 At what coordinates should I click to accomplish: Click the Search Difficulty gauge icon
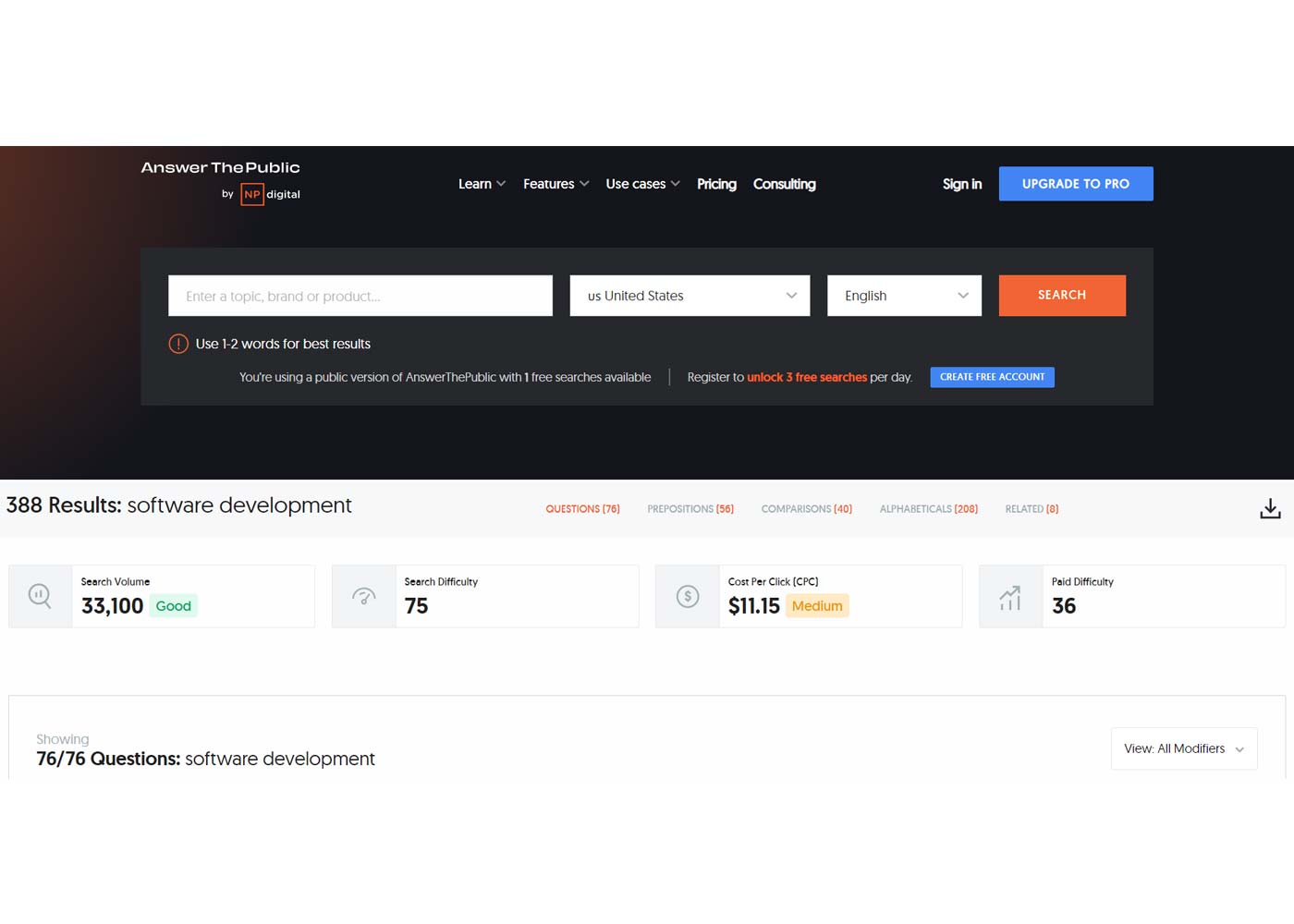tap(364, 596)
